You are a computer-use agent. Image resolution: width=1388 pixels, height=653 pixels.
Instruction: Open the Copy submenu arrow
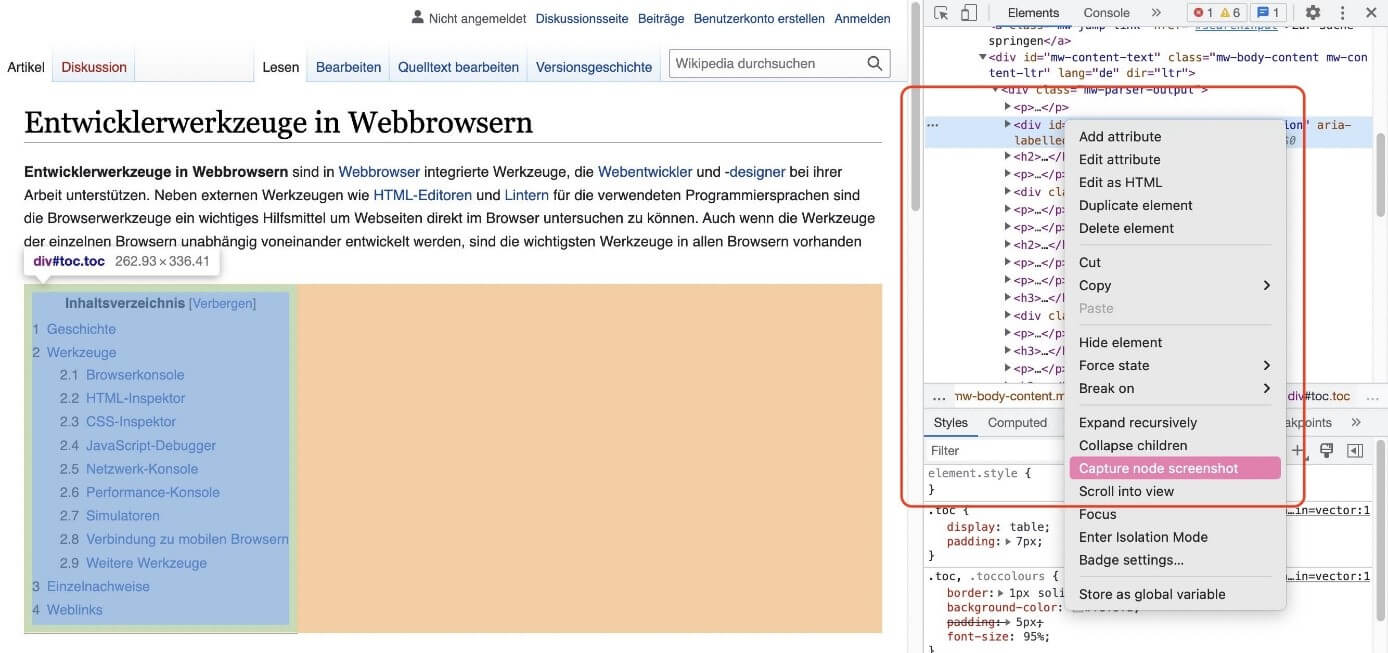1267,286
